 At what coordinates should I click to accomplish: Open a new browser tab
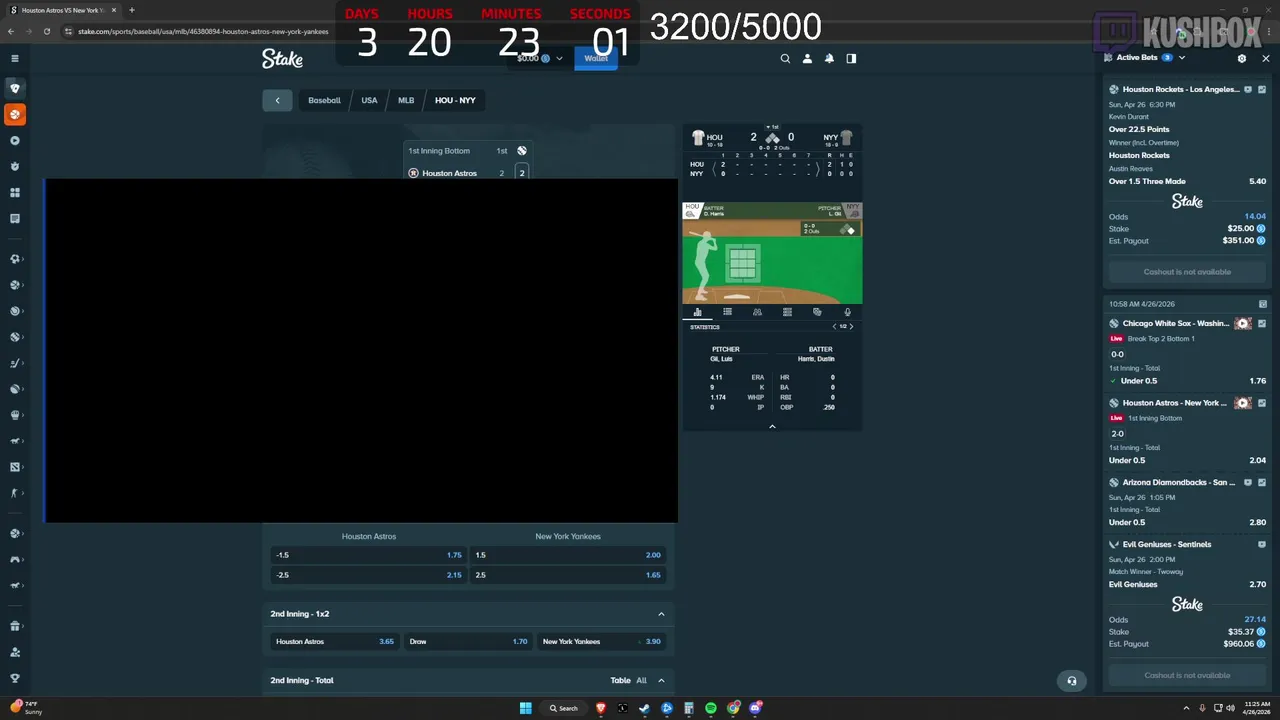pos(131,10)
